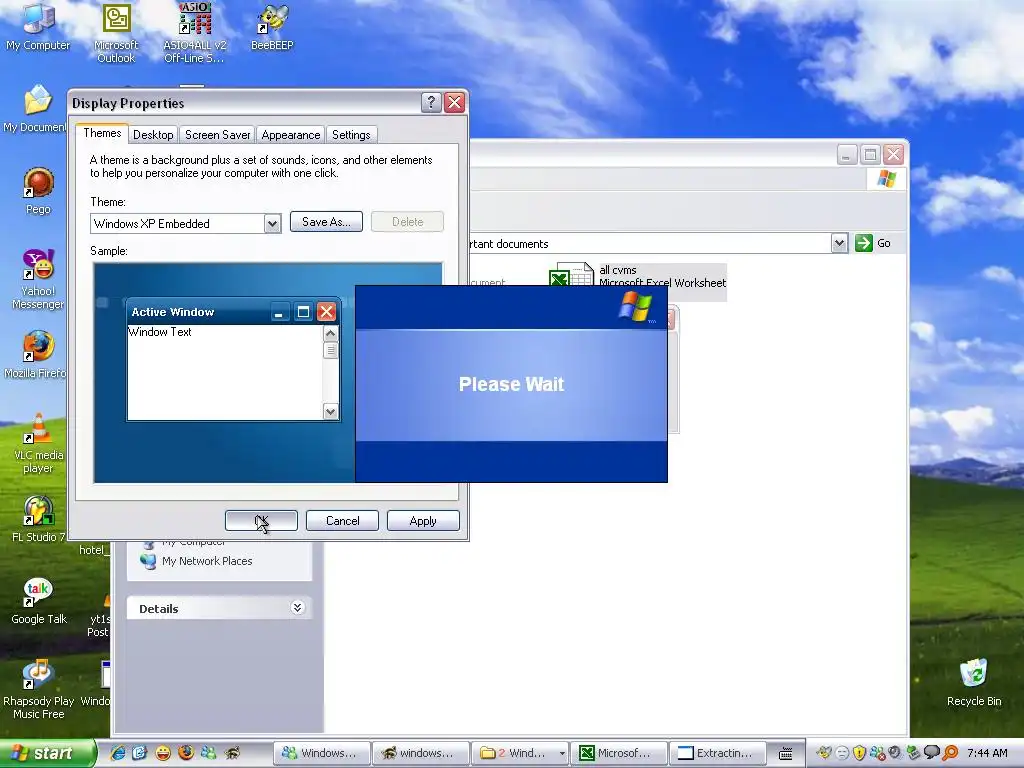
Task: Open Microsoft Outlook desktop shortcut
Action: tap(116, 33)
